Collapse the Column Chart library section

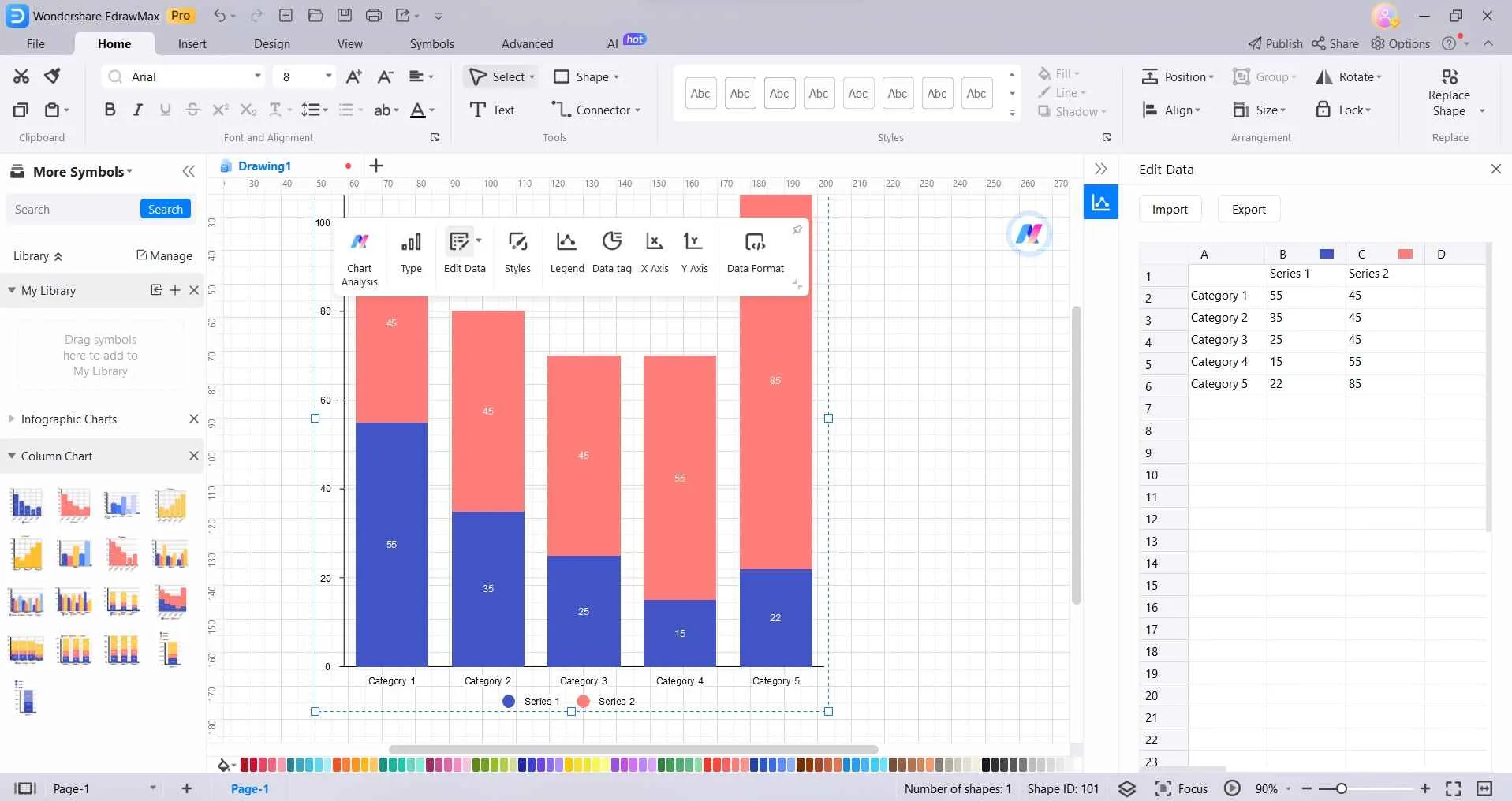[x=12, y=456]
